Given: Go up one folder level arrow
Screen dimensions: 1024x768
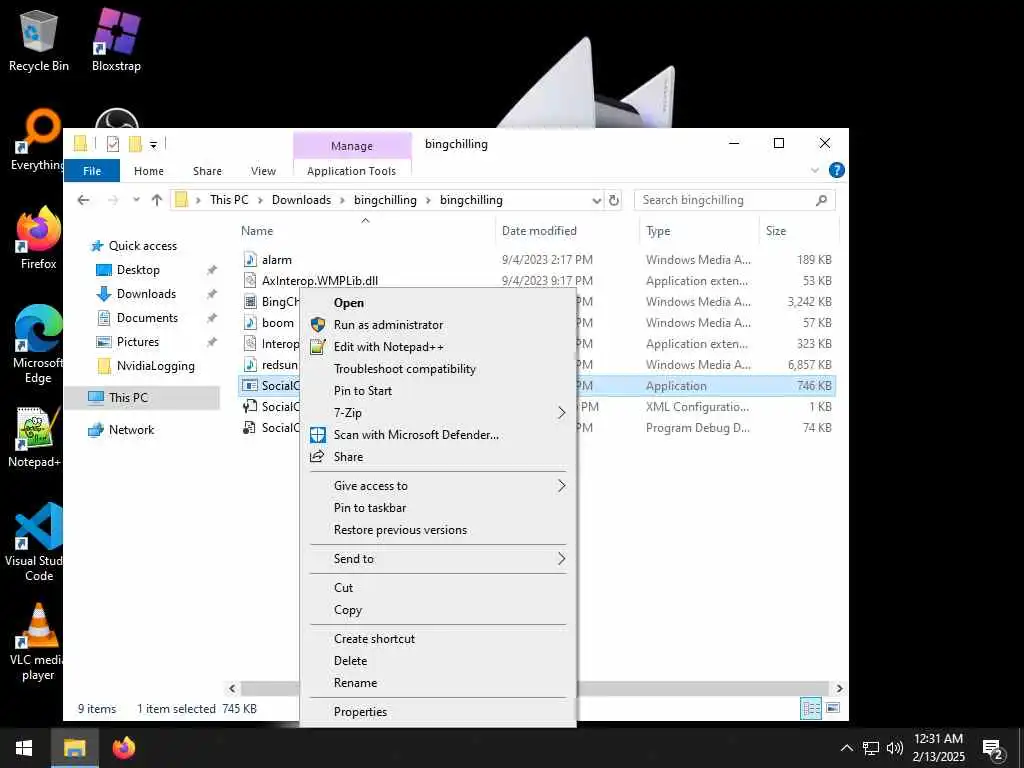Looking at the screenshot, I should (x=157, y=200).
